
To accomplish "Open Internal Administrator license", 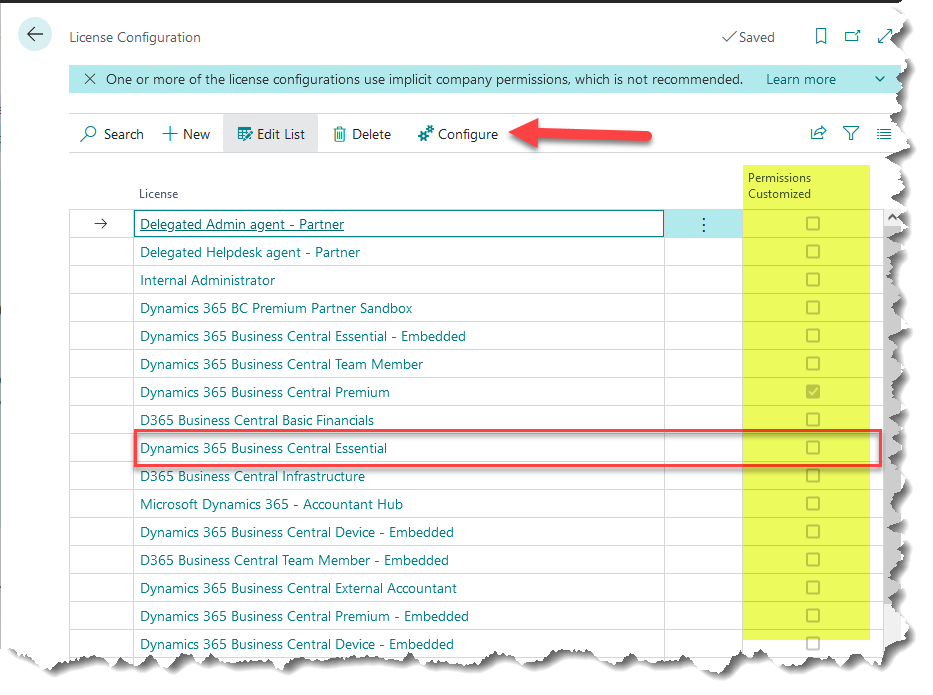I will tap(207, 280).
